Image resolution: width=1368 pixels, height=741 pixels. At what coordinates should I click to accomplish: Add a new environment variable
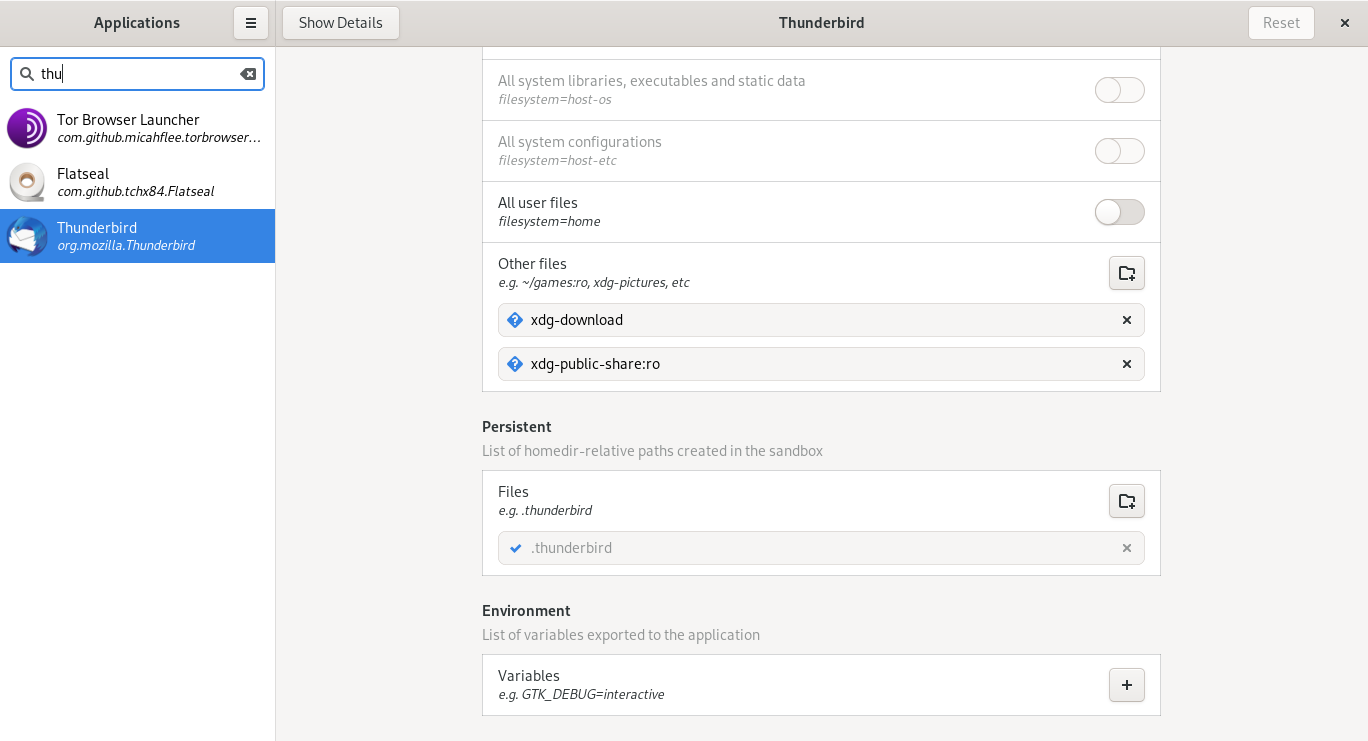pyautogui.click(x=1127, y=685)
